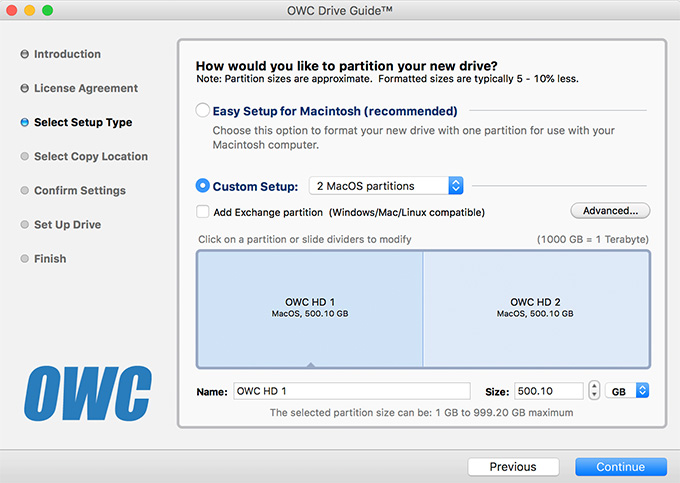Click the size stepper arrows
The height and width of the screenshot is (483, 680).
[594, 390]
